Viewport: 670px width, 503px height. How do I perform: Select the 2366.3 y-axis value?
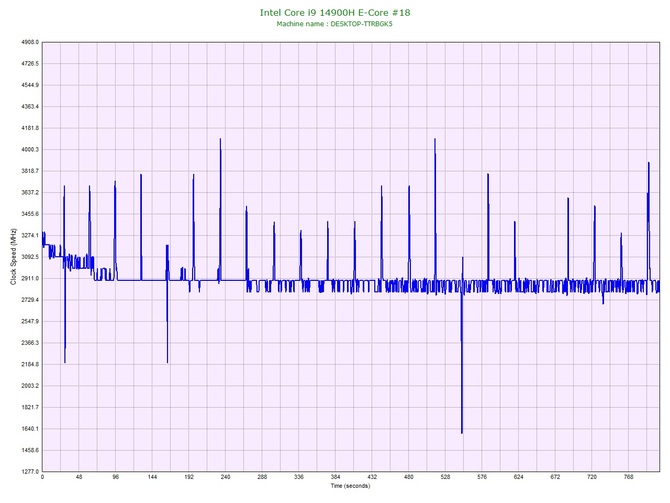30,343
